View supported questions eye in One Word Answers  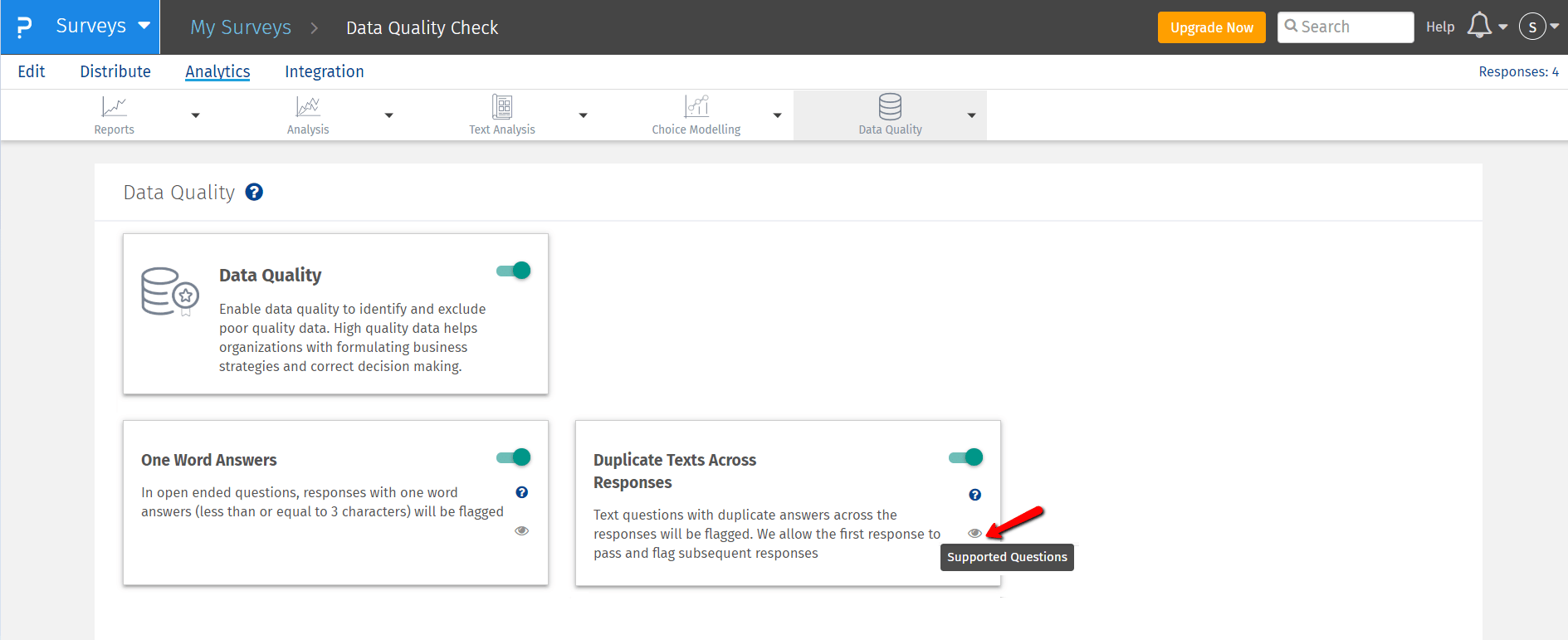[x=522, y=530]
